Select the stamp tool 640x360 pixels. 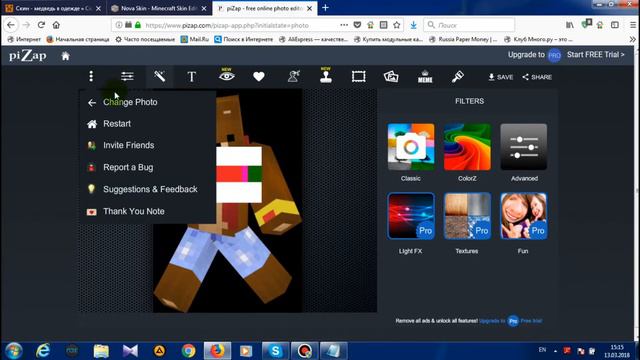(x=326, y=76)
